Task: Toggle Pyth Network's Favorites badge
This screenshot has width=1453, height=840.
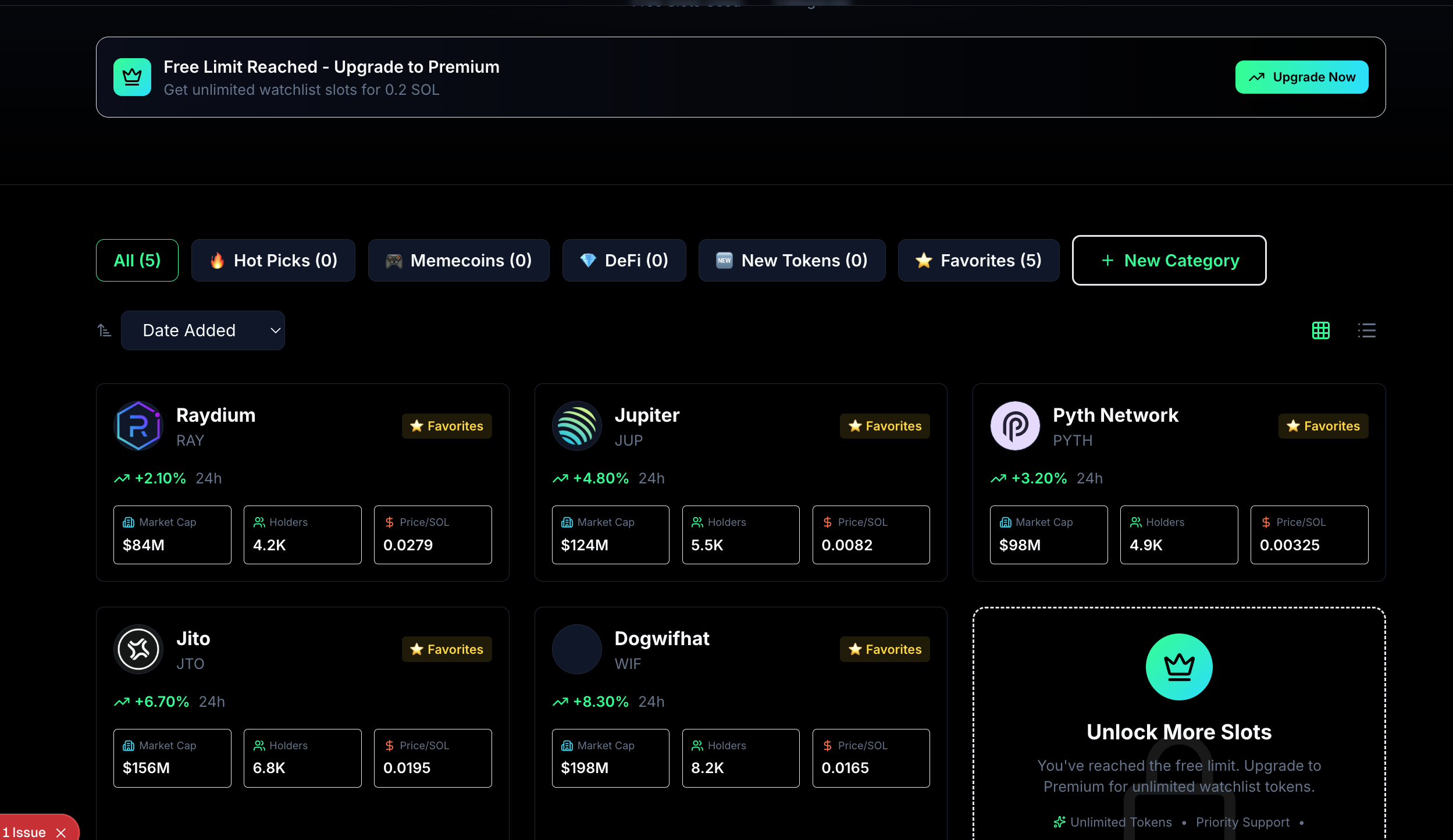Action: click(x=1323, y=426)
